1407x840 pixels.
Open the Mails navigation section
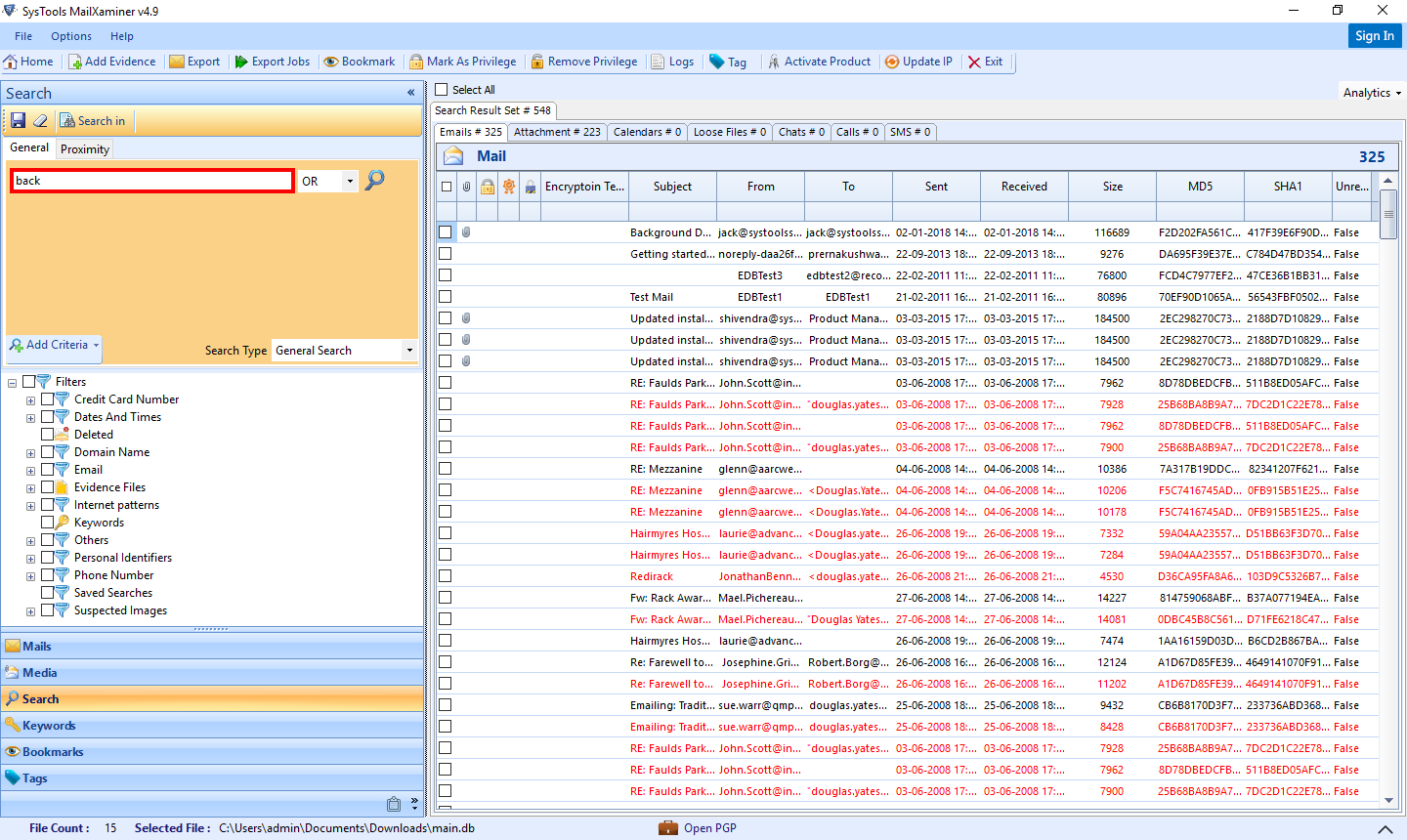coord(212,647)
